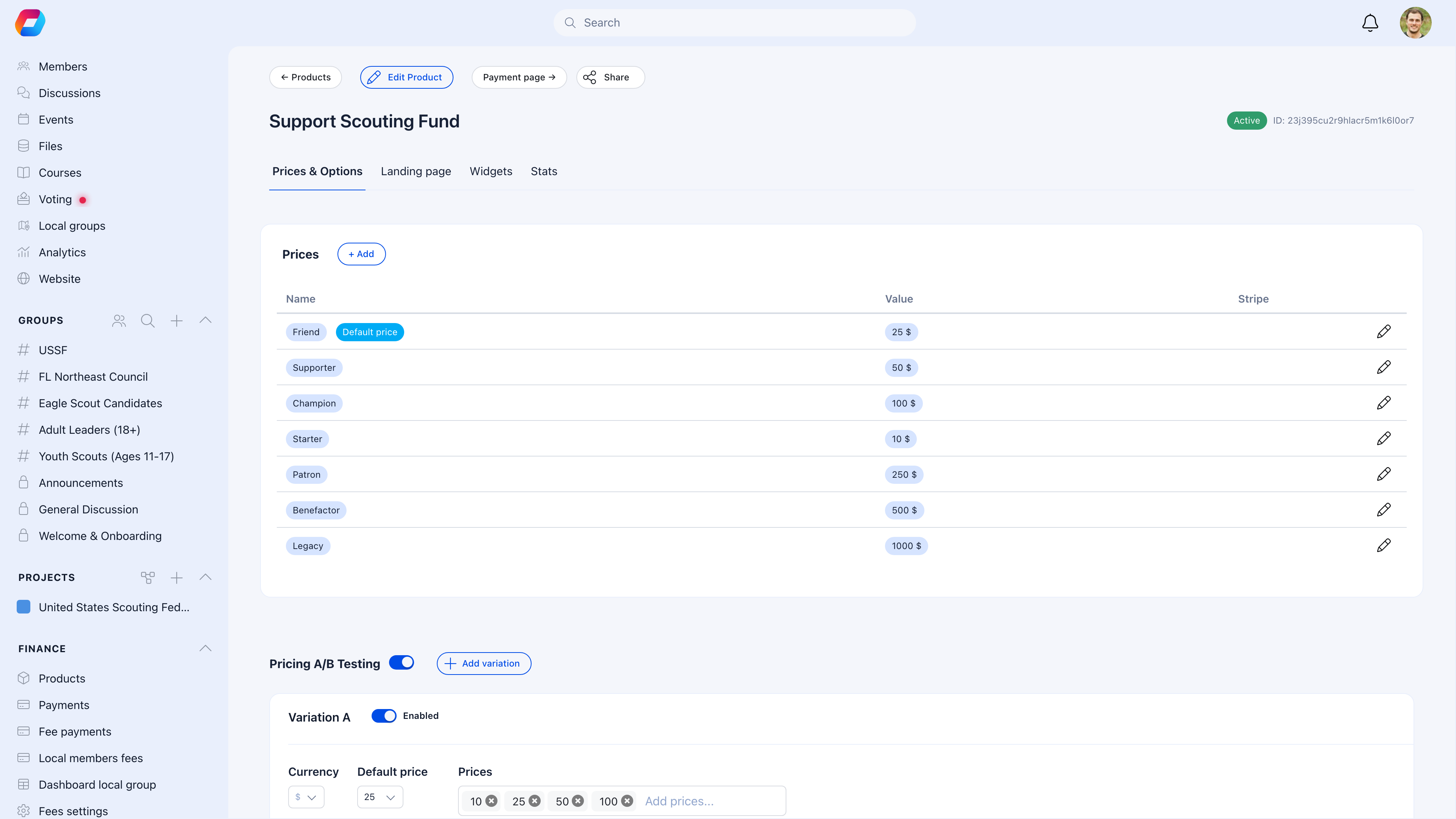Click the notification bell
Viewport: 1456px width, 819px height.
(1370, 23)
